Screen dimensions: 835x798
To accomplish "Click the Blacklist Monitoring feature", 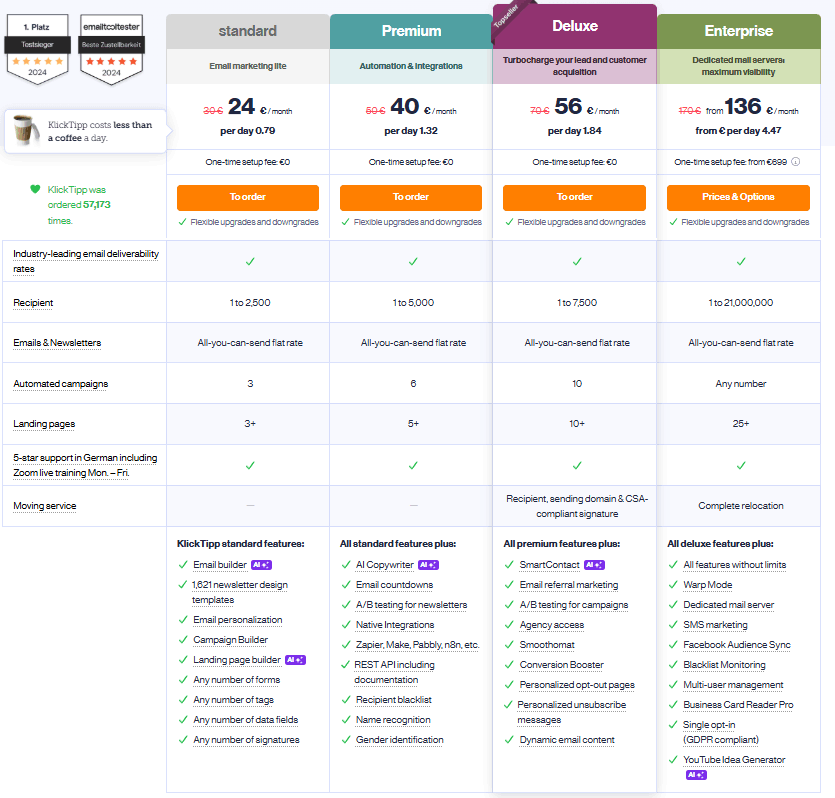I will 724,665.
